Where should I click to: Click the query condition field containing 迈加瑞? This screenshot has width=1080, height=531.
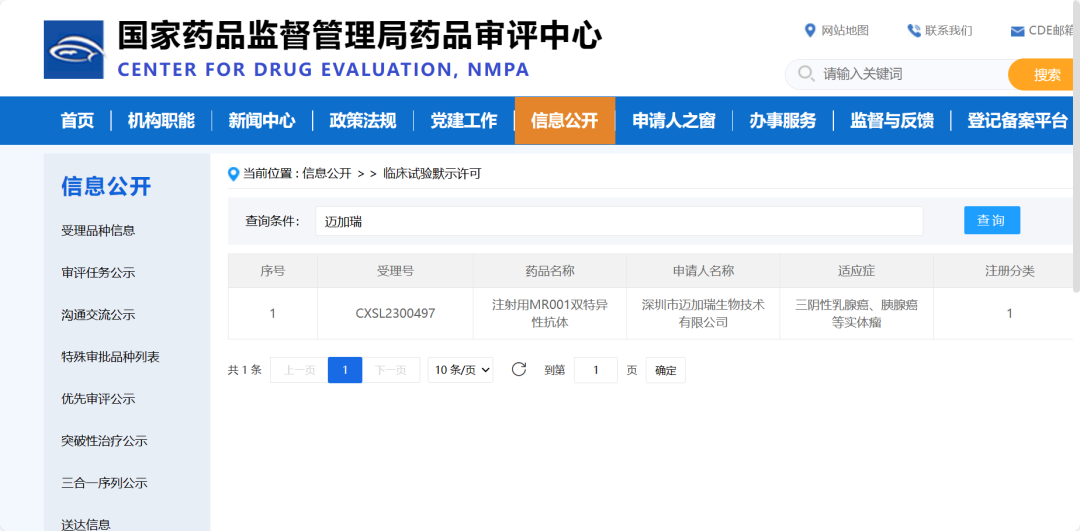point(618,221)
